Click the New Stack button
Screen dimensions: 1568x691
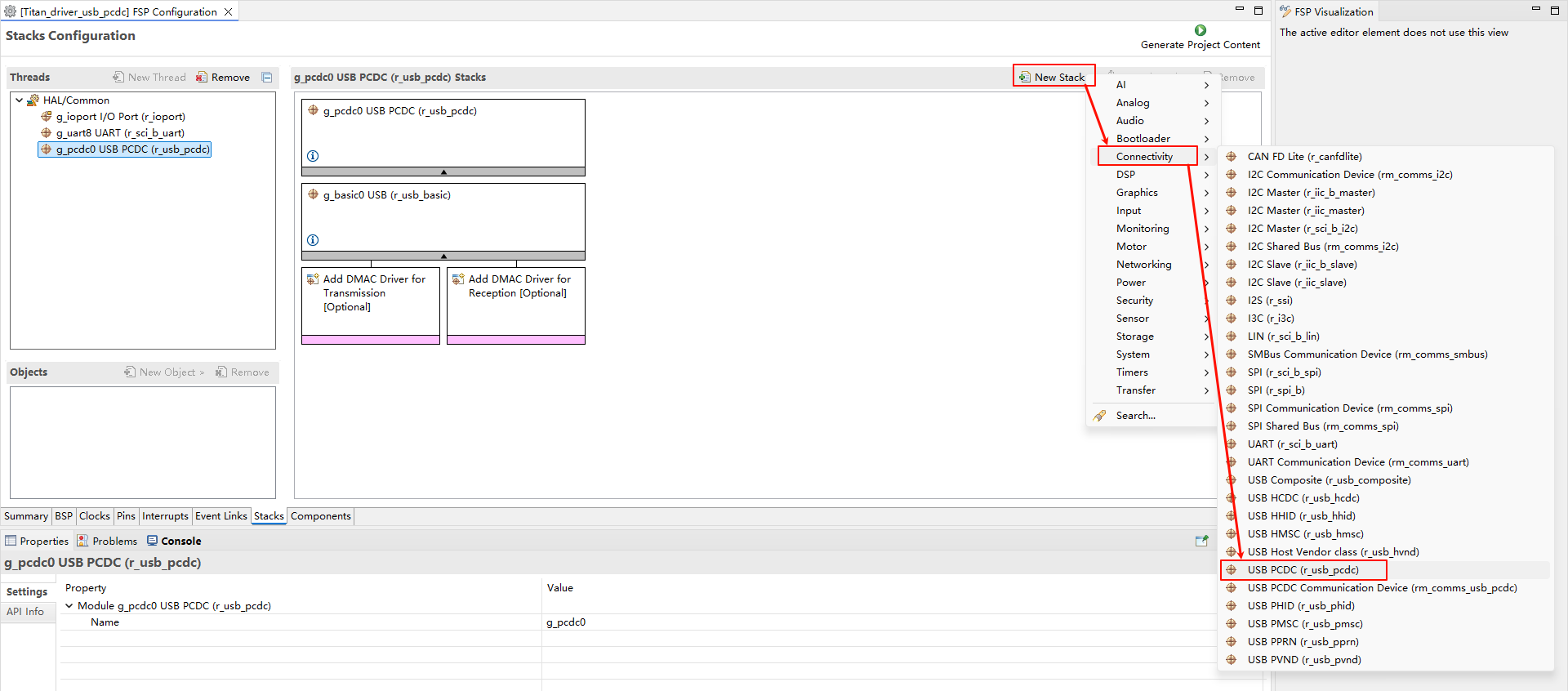click(1053, 78)
